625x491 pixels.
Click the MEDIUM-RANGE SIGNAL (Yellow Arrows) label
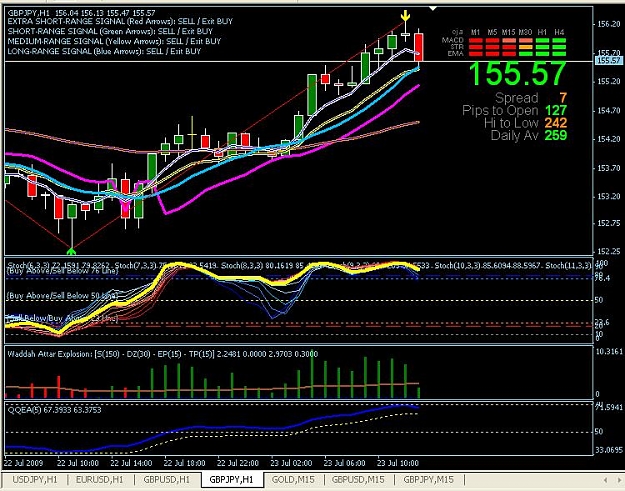click(114, 41)
